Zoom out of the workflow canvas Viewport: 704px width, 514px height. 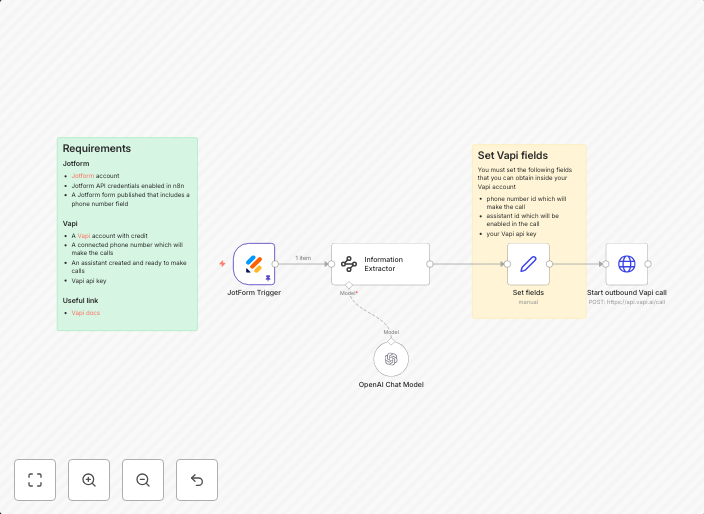tap(143, 480)
